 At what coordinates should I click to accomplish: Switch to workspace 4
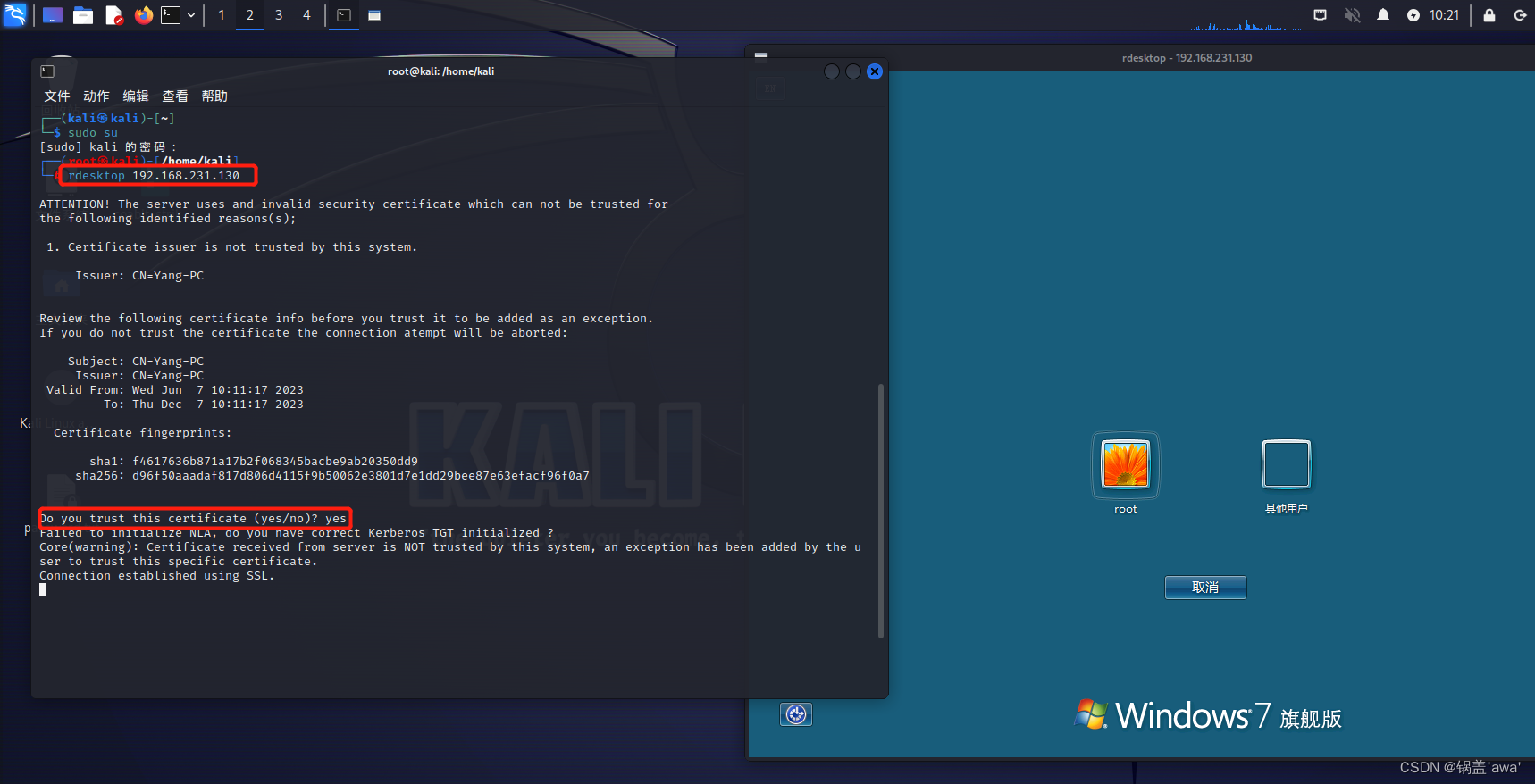point(306,15)
